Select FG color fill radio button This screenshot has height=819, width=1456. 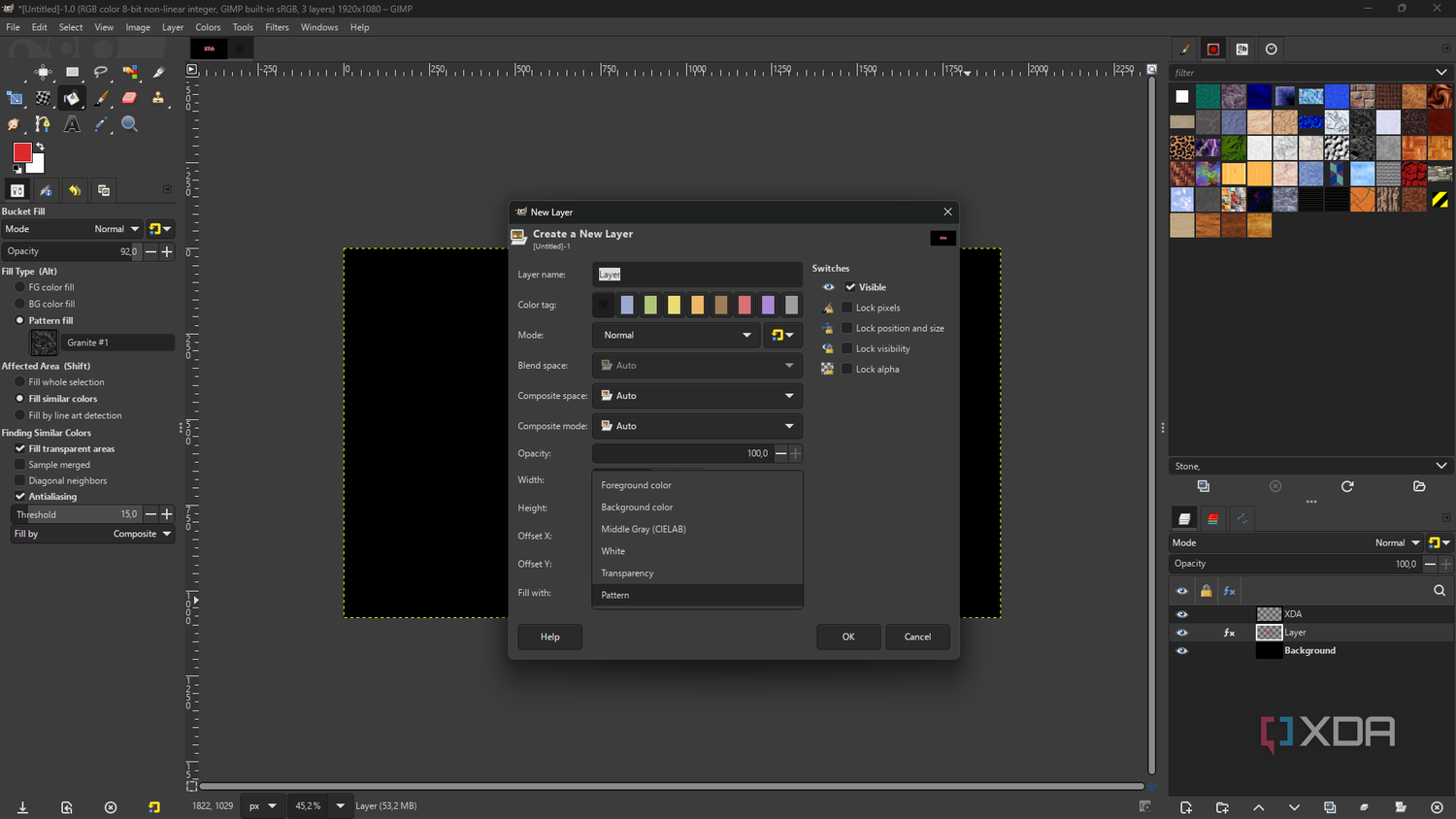19,287
